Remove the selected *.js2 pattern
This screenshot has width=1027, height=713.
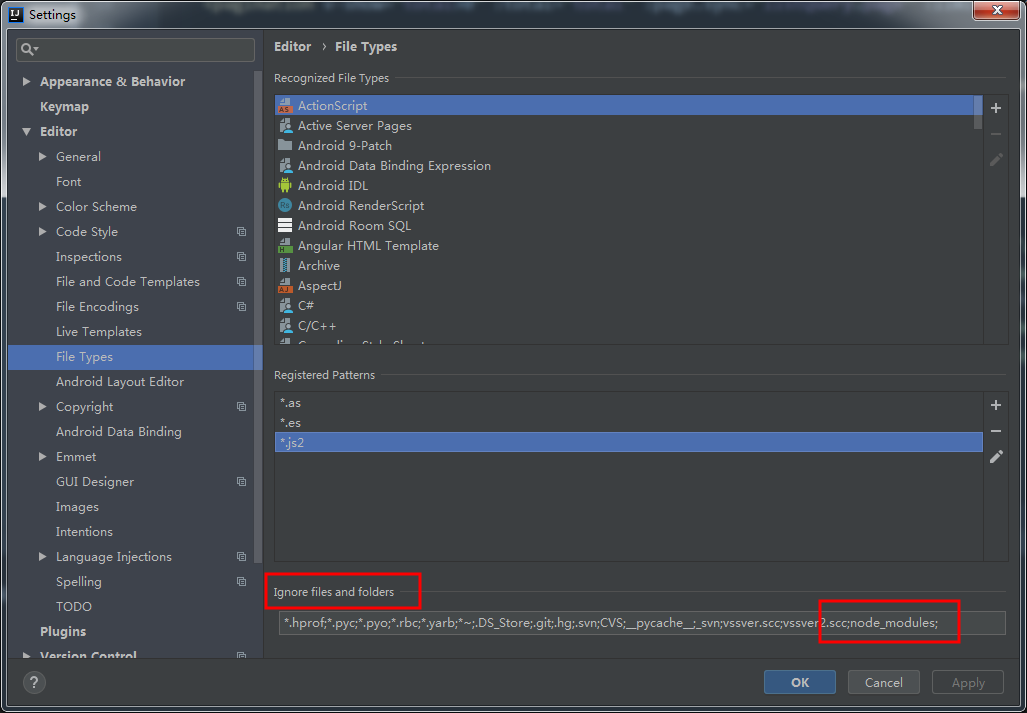coord(995,430)
